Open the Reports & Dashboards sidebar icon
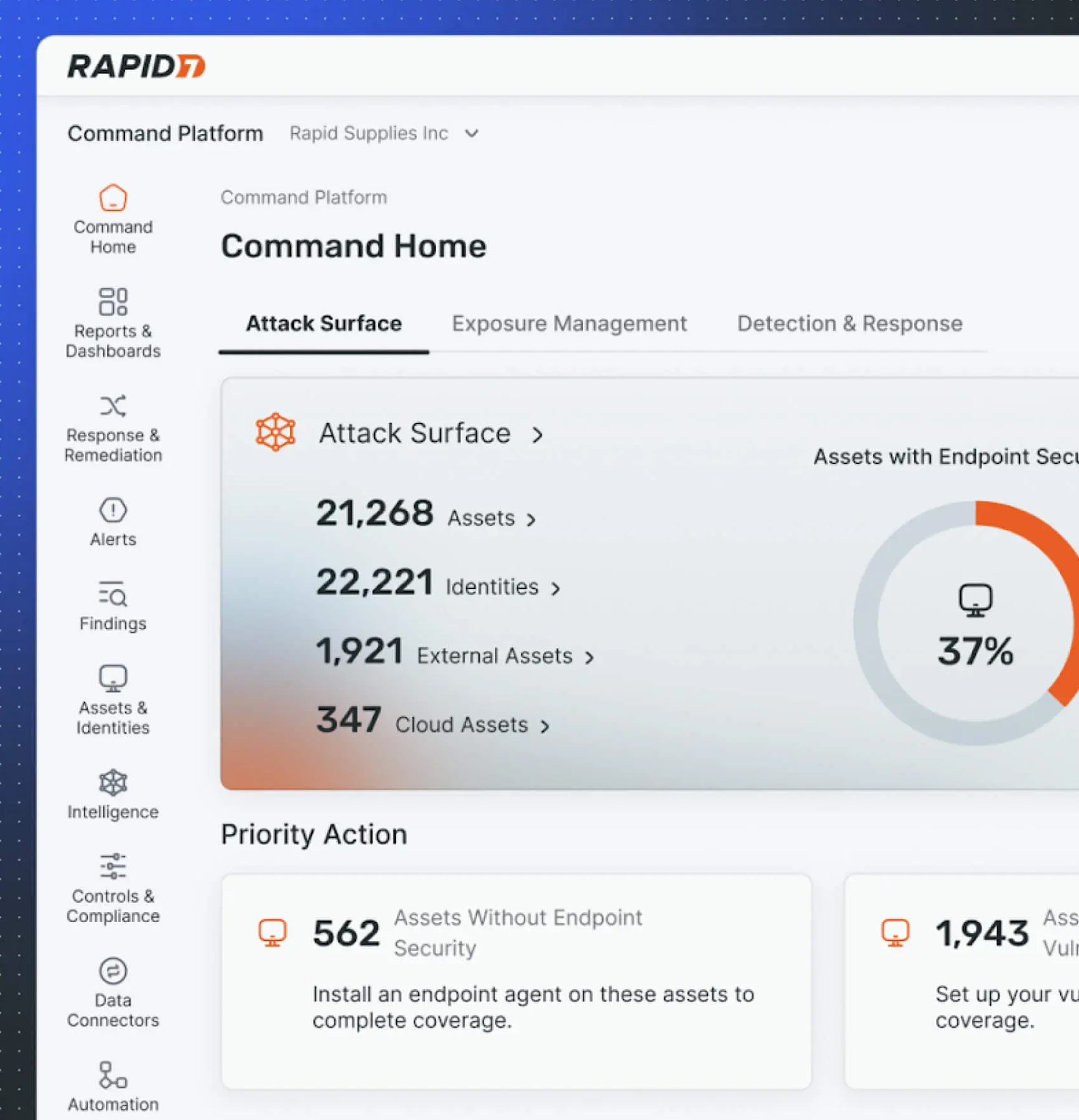This screenshot has height=1120, width=1079. click(113, 302)
